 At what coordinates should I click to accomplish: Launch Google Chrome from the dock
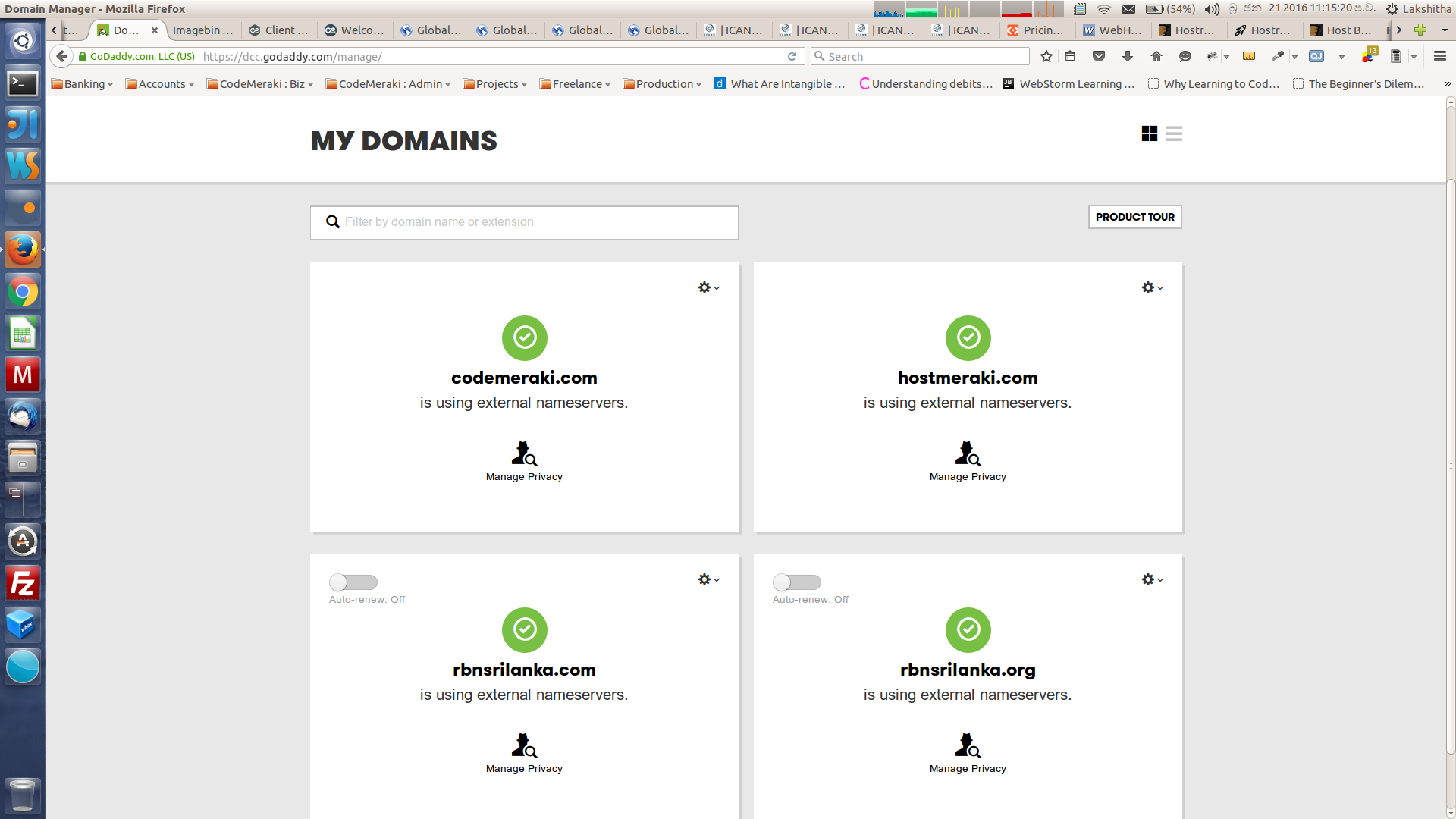tap(23, 291)
